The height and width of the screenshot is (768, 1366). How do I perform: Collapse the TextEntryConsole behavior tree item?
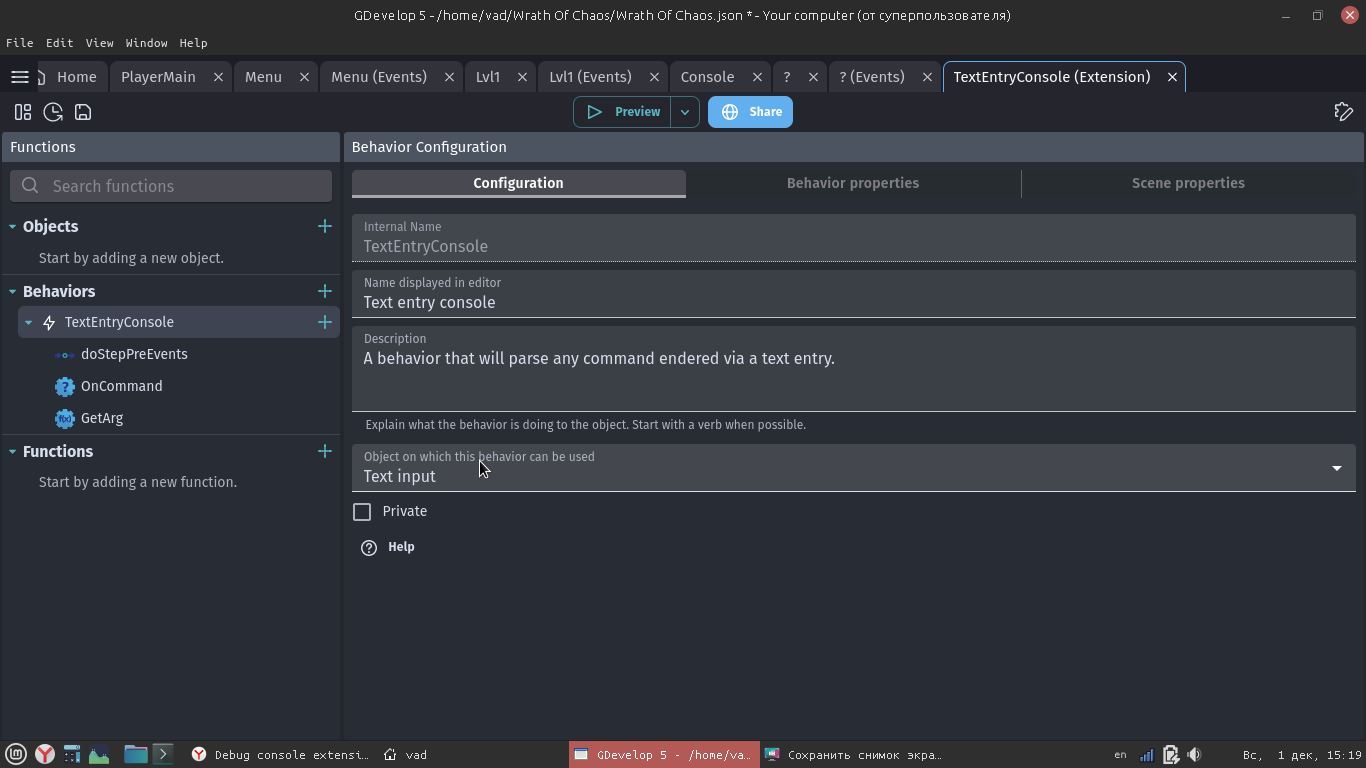(28, 322)
